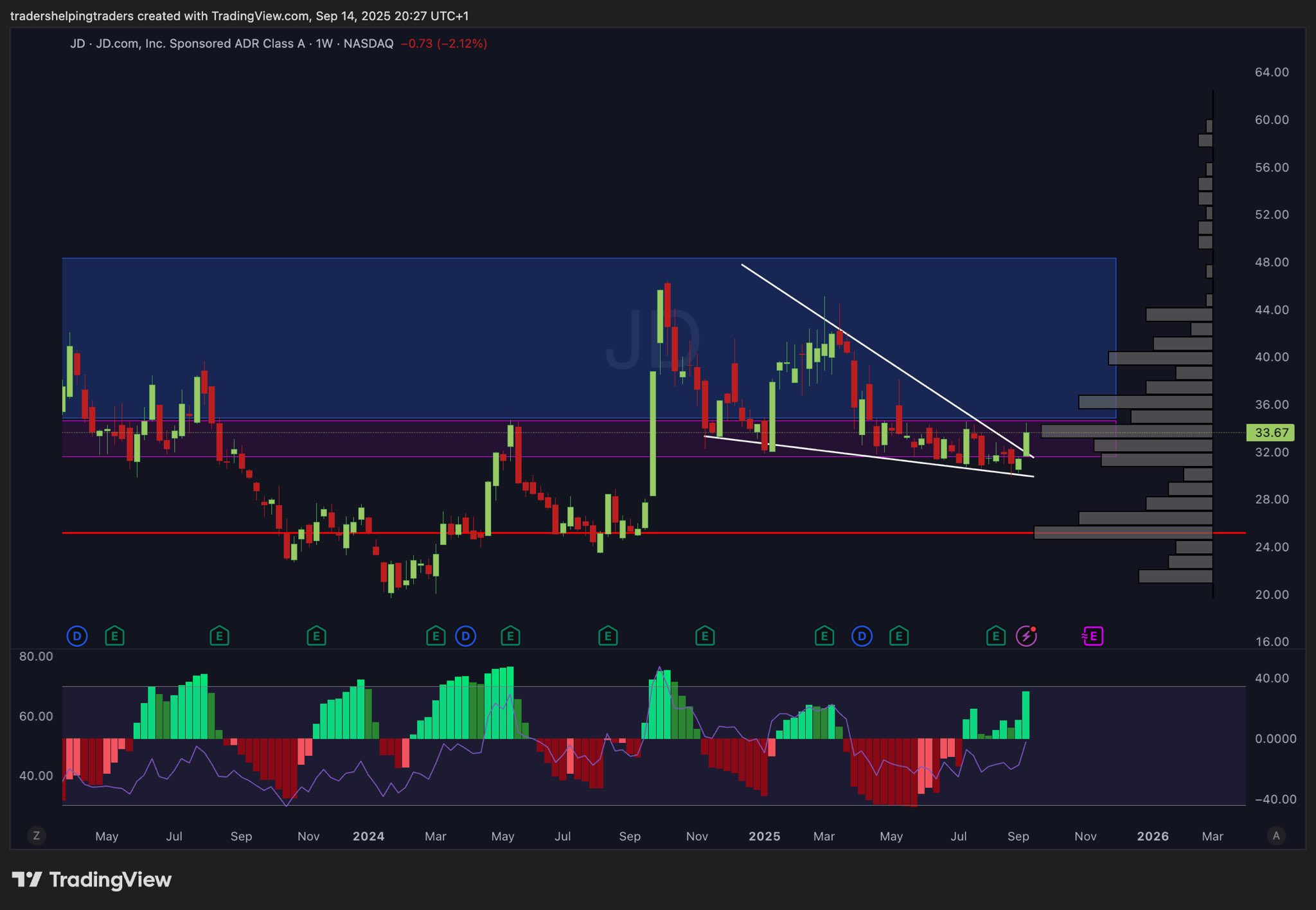This screenshot has width=1316, height=910.
Task: Click the NASDAQ exchange label in legend
Action: pos(368,44)
